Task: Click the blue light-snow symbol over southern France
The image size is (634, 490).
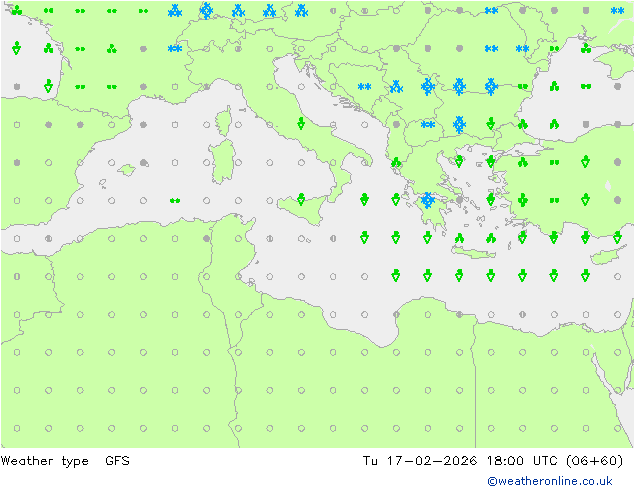Action: coord(175,49)
